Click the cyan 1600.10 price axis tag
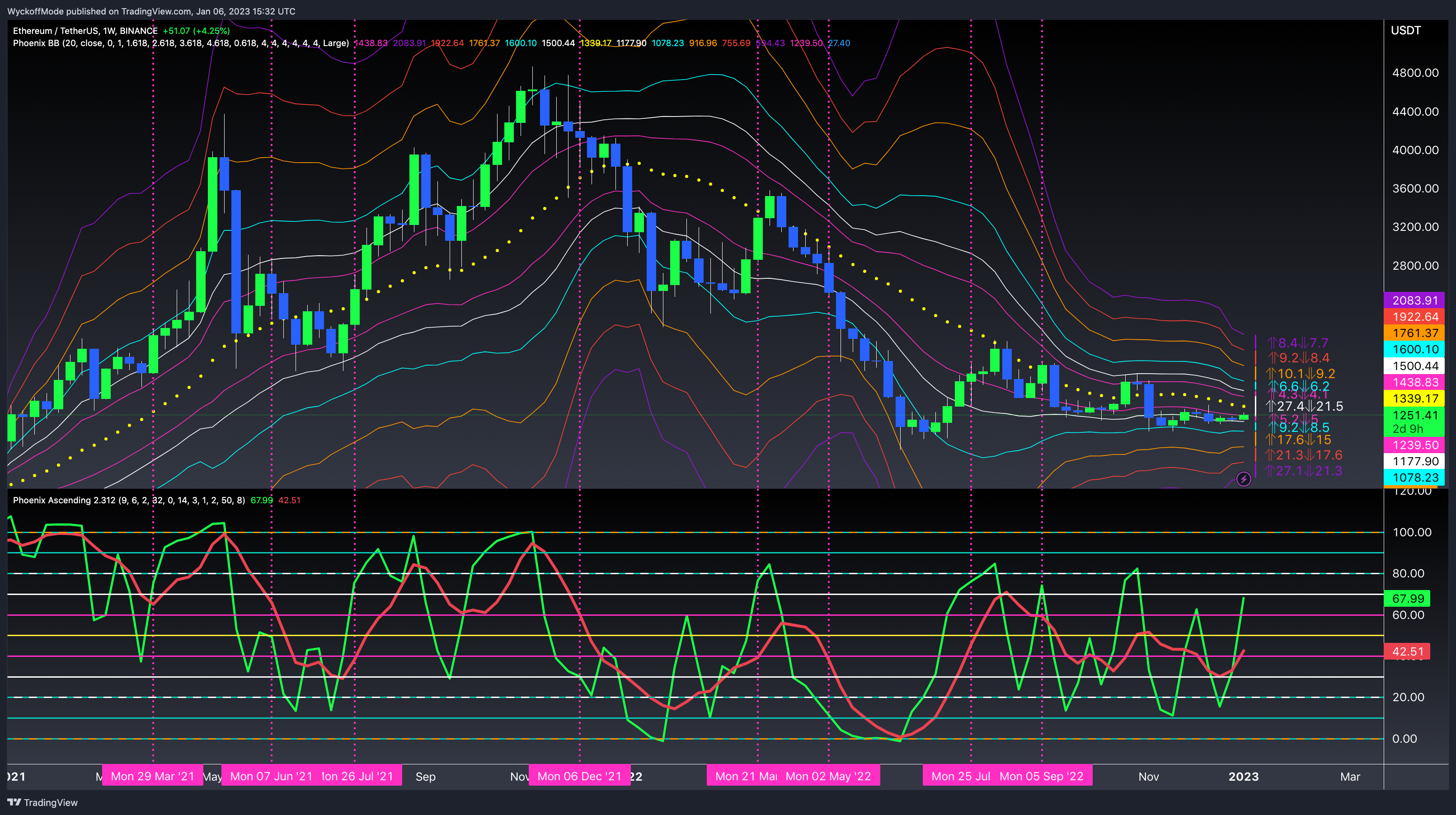Viewport: 1456px width, 815px height. tap(1415, 350)
